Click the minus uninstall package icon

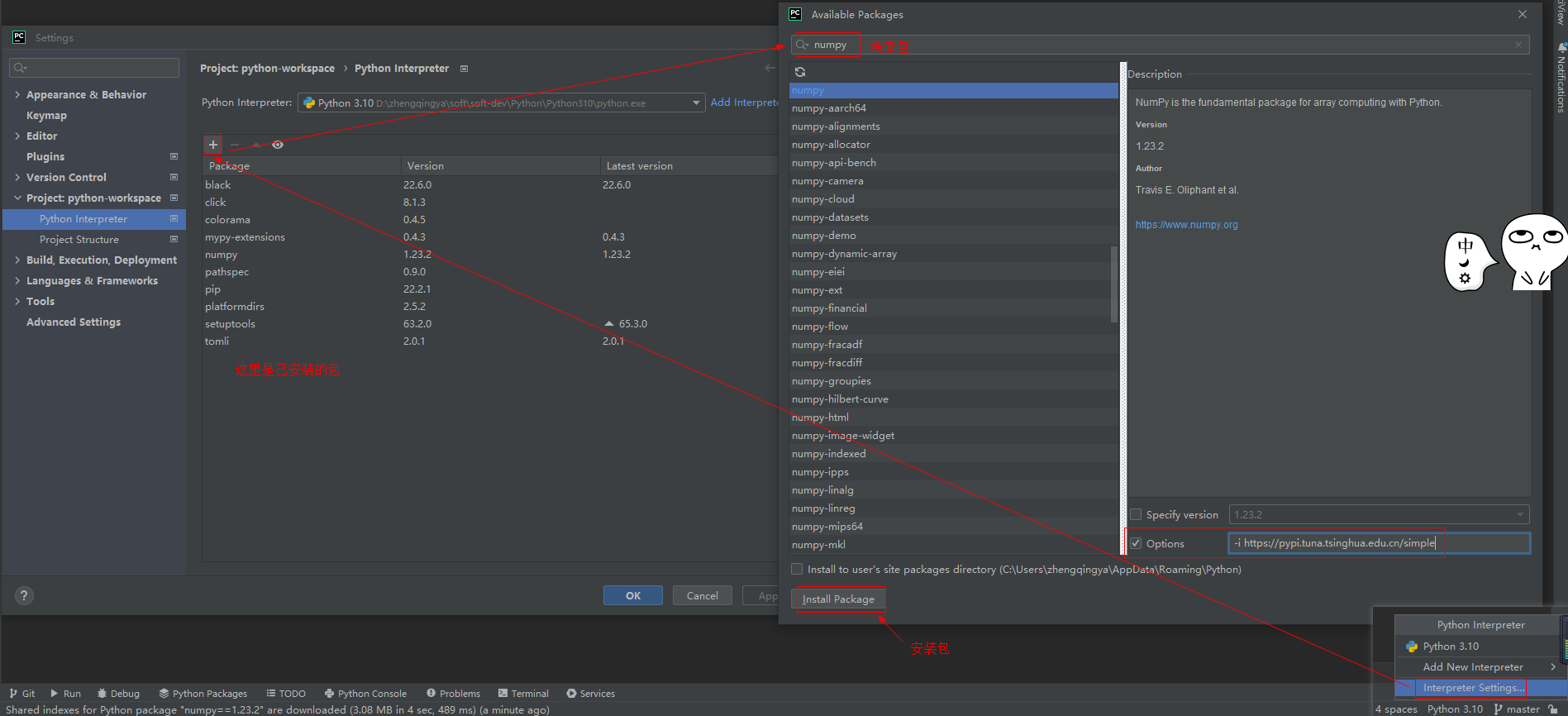coord(235,145)
